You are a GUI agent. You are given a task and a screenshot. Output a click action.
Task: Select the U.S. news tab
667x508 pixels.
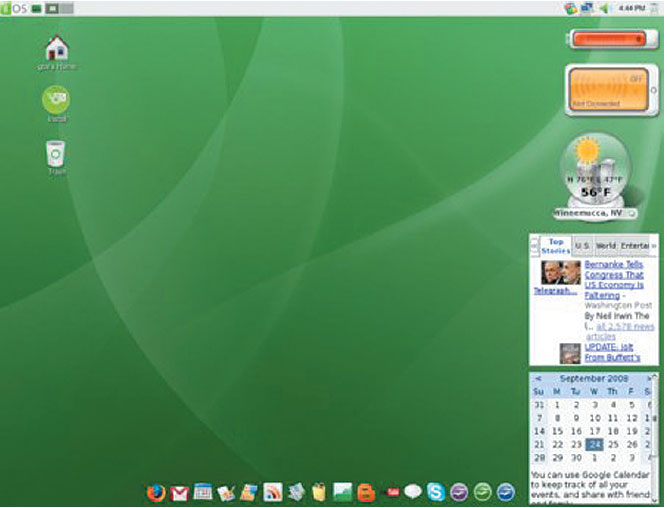coord(582,245)
